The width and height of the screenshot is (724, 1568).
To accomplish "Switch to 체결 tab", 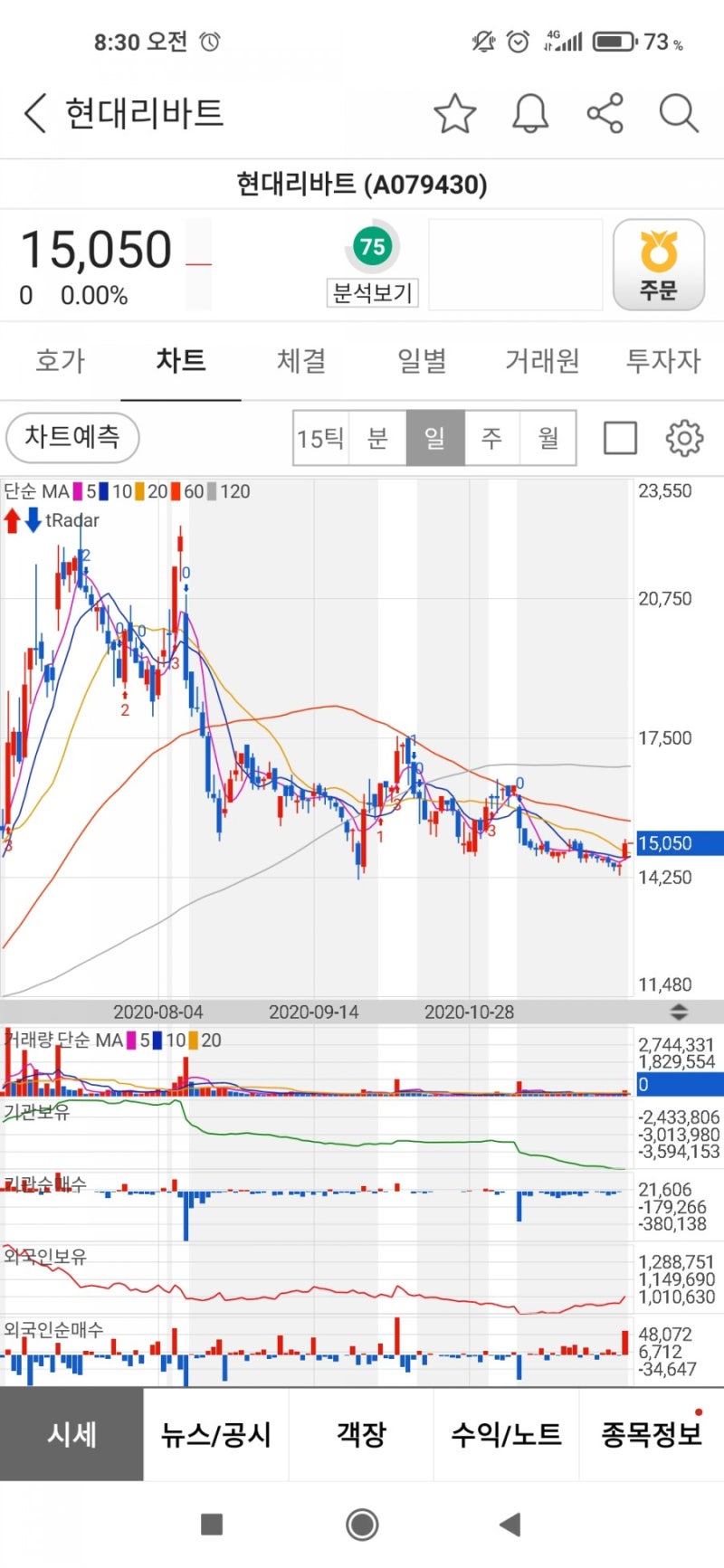I will [x=301, y=361].
